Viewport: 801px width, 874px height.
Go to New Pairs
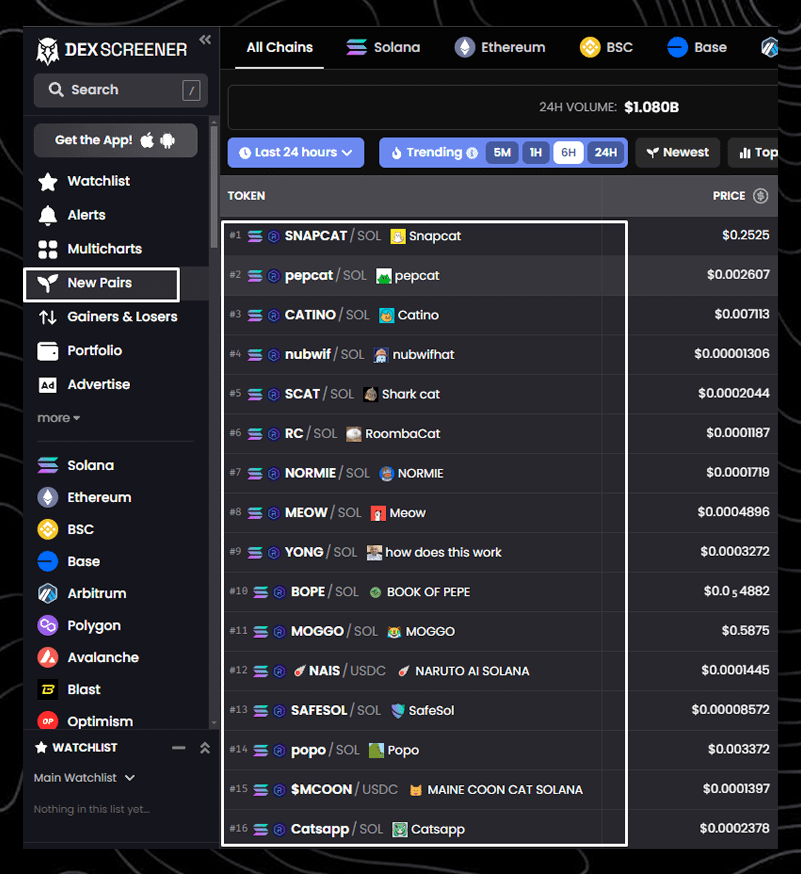coord(101,284)
